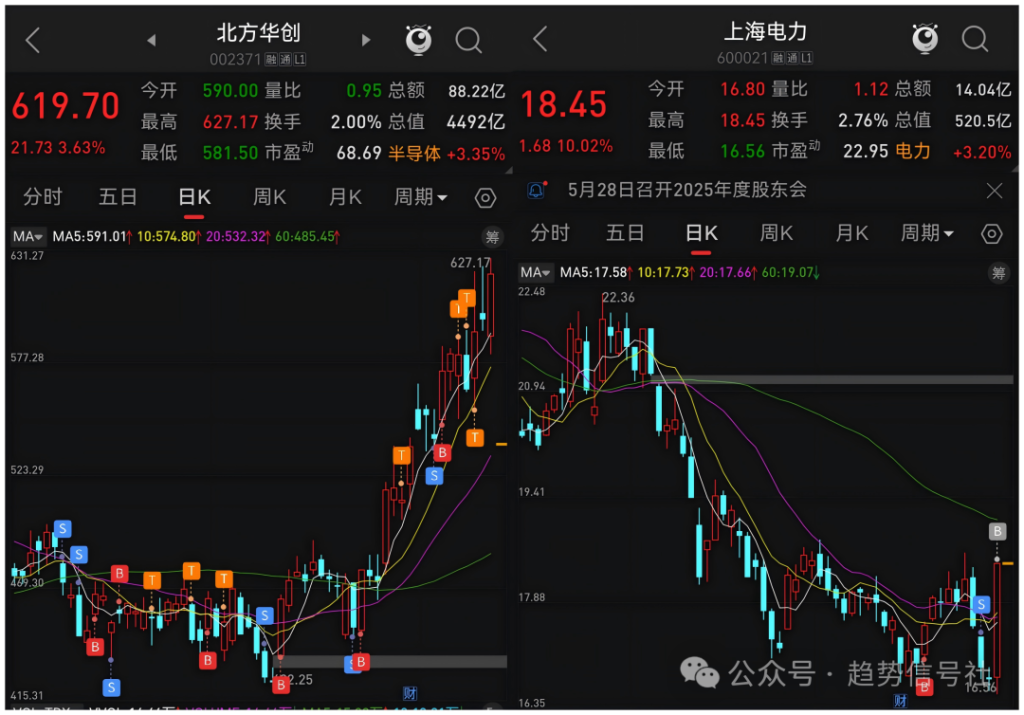The image size is (1024, 715).
Task: Select 五日 tab on 上海电力 chart
Action: click(625, 232)
